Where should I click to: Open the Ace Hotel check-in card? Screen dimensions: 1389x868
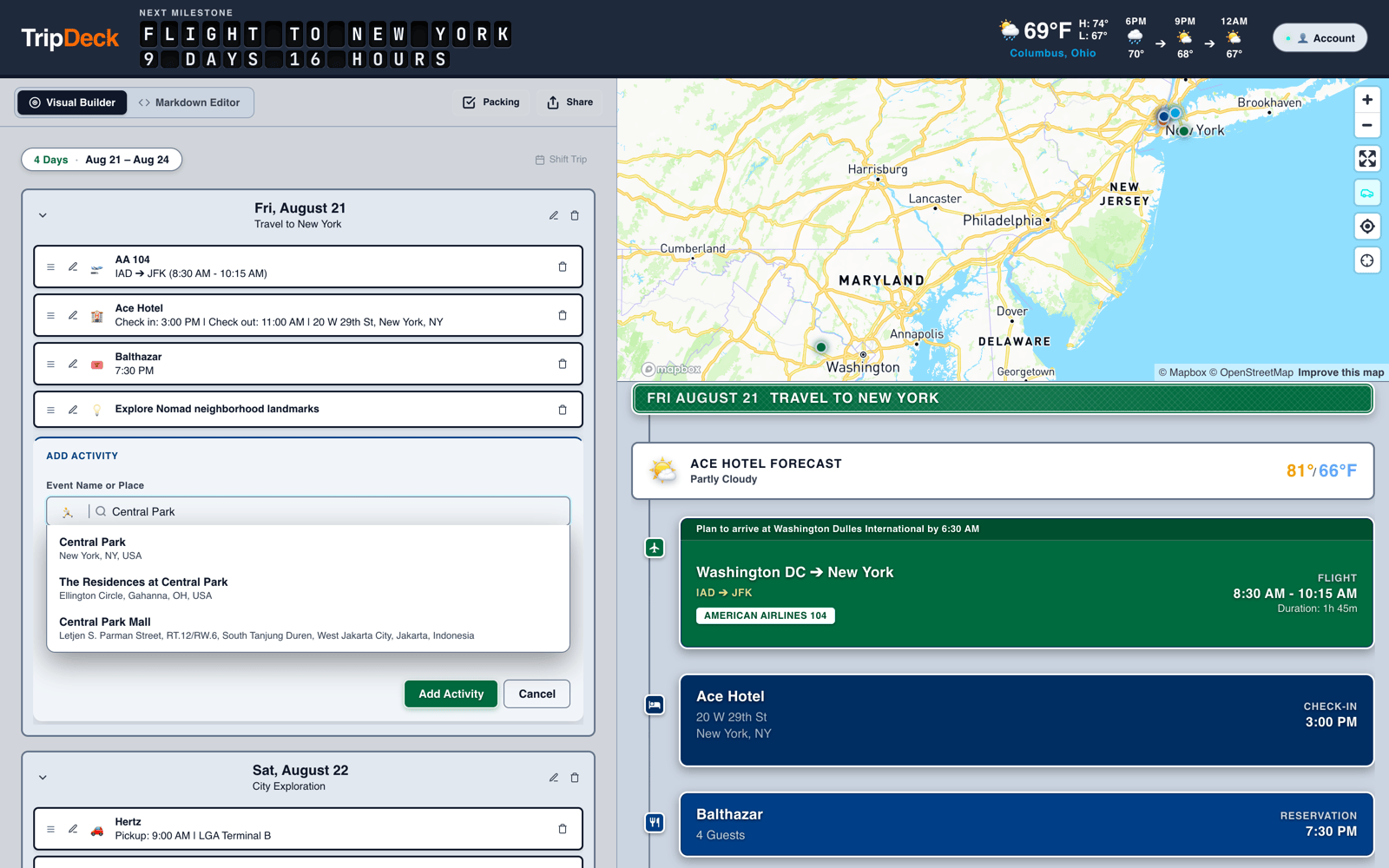click(1026, 720)
